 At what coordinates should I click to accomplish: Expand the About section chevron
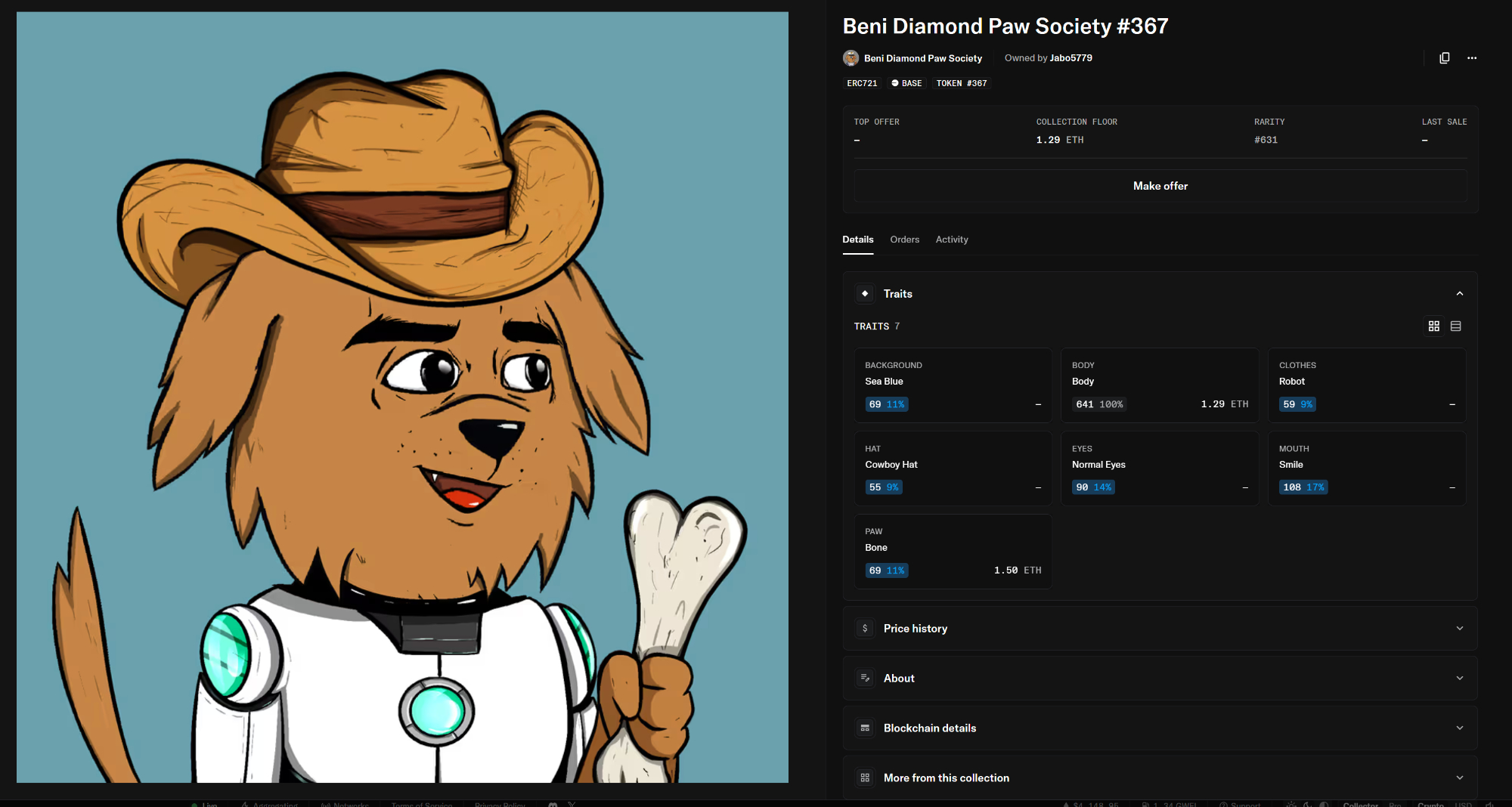(1460, 678)
